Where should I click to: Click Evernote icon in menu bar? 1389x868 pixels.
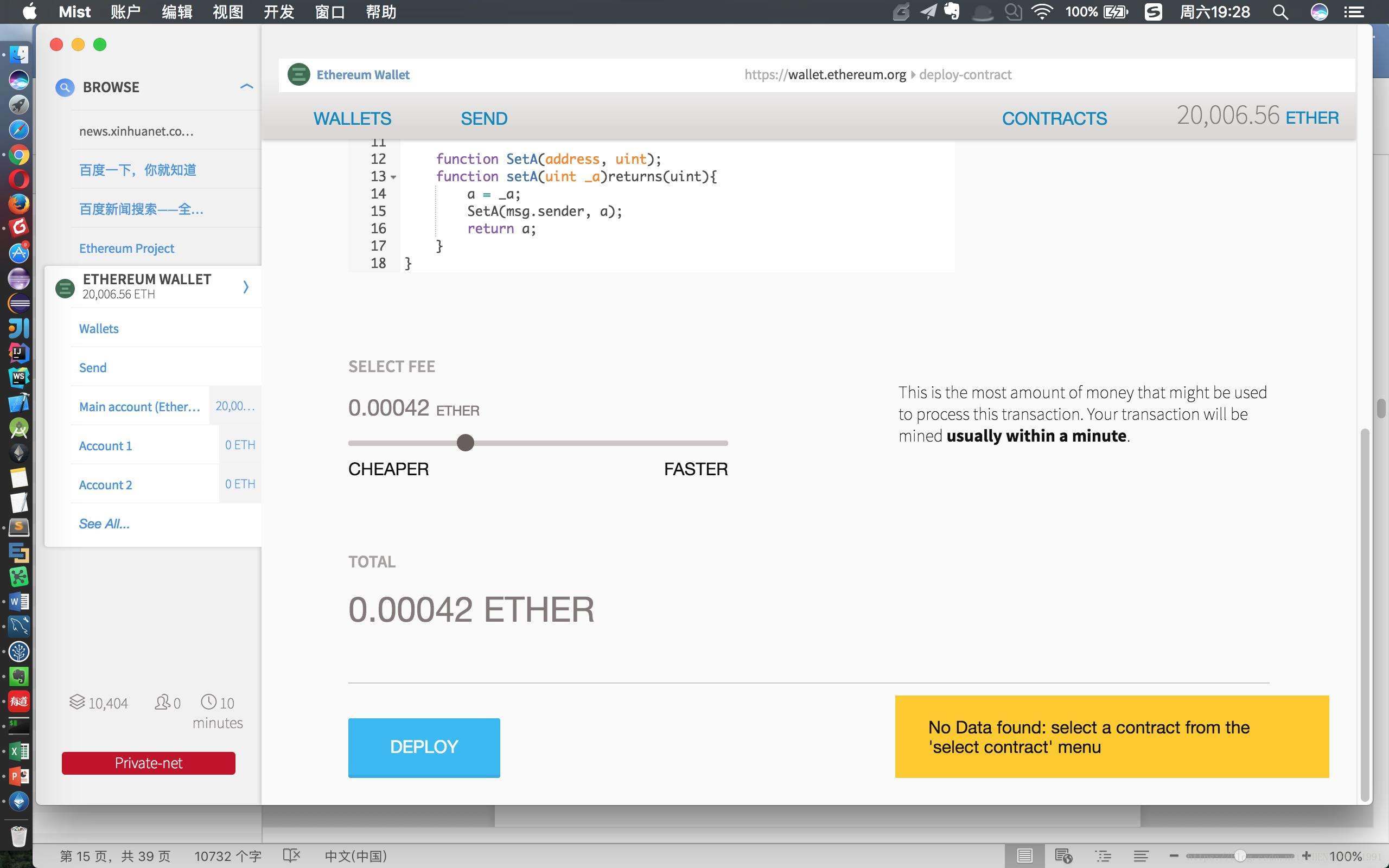point(952,12)
